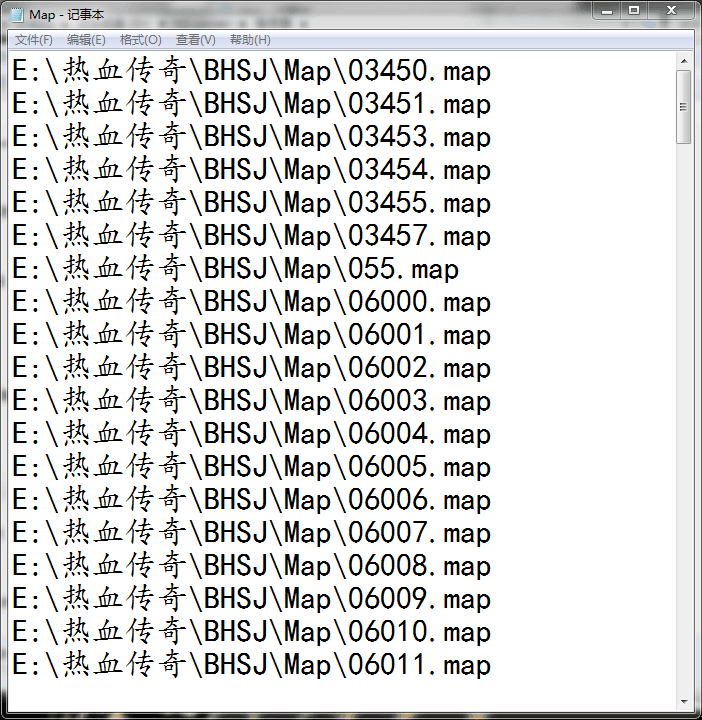
Task: Place cursor in the 06011.map line
Action: click(x=251, y=666)
